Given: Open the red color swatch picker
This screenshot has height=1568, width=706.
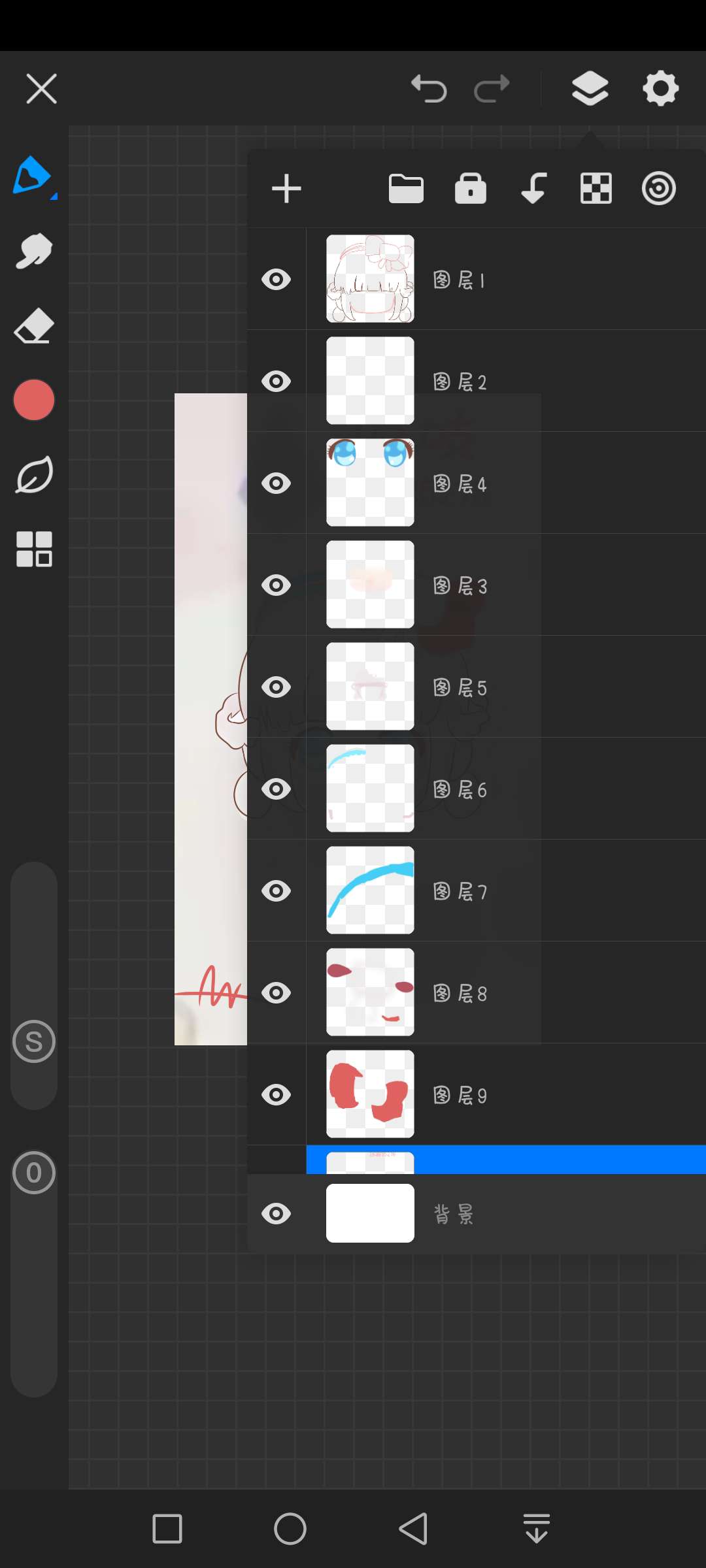Looking at the screenshot, I should point(34,400).
